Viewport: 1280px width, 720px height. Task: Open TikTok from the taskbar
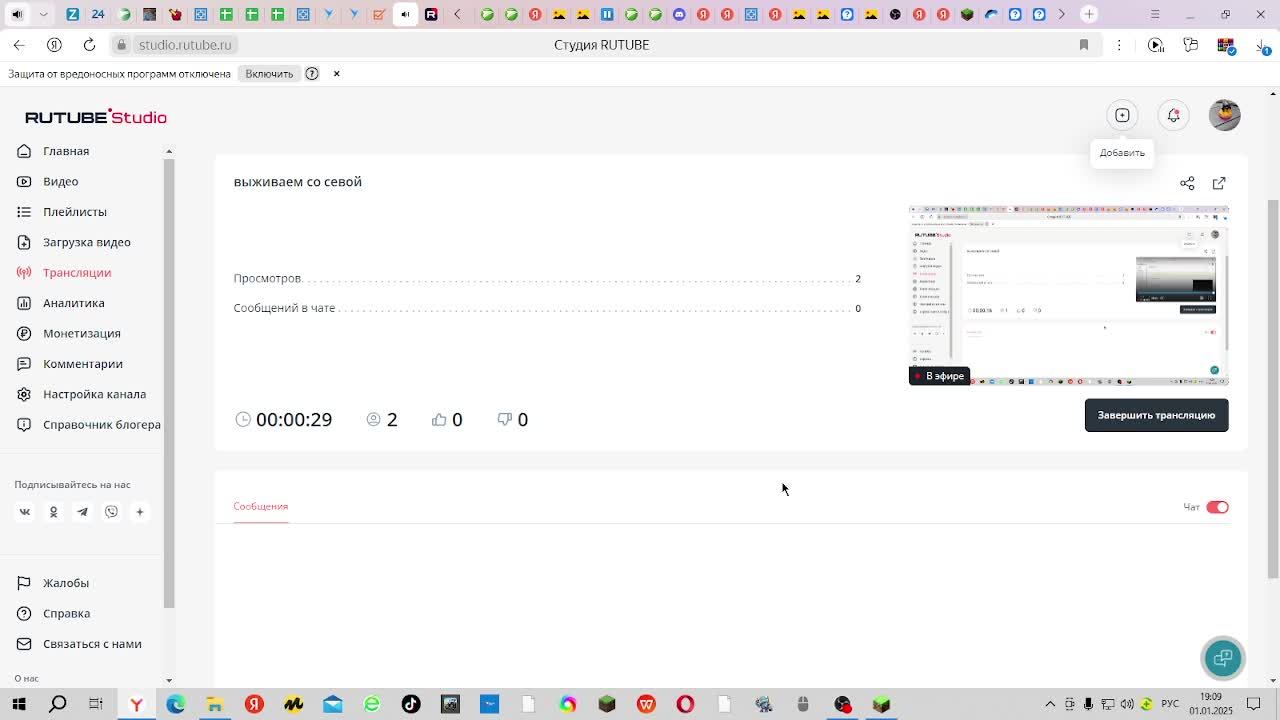point(411,704)
